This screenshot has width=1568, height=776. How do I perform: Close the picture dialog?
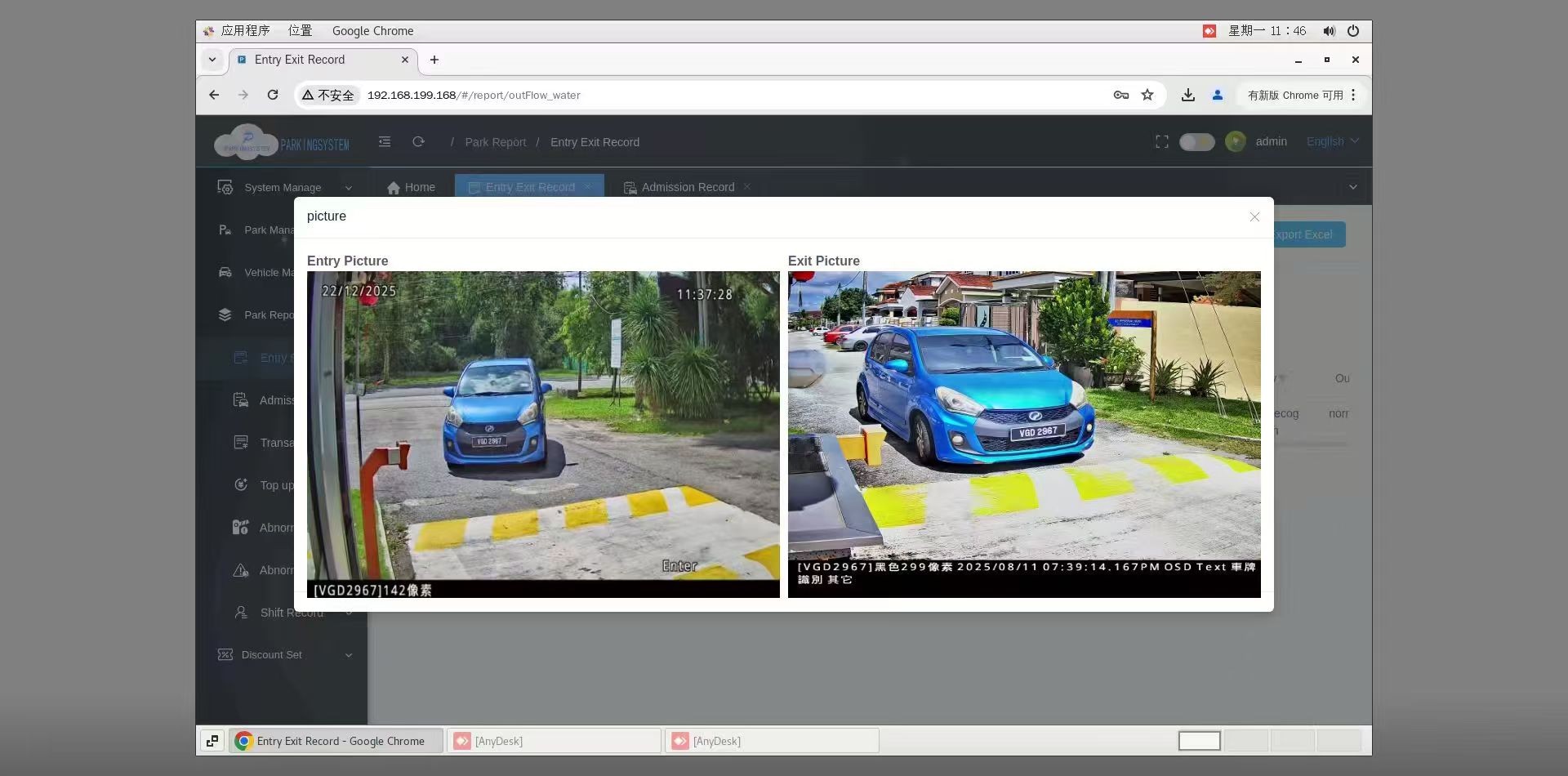point(1254,216)
